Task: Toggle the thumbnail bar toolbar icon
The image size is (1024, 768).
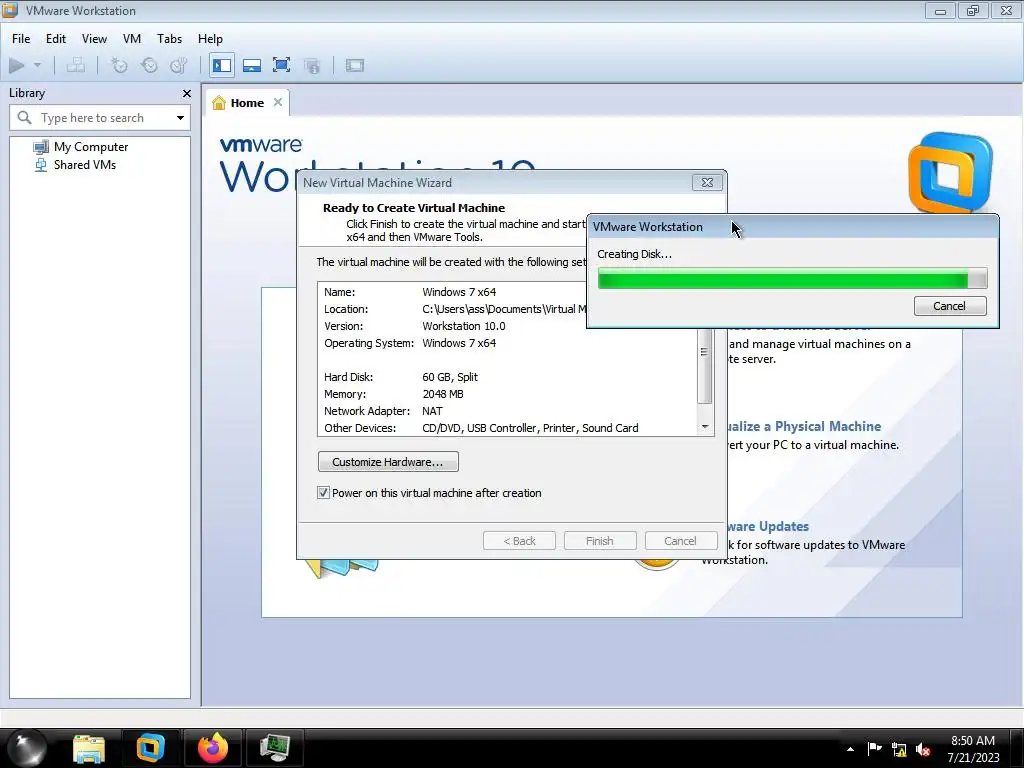Action: point(252,65)
